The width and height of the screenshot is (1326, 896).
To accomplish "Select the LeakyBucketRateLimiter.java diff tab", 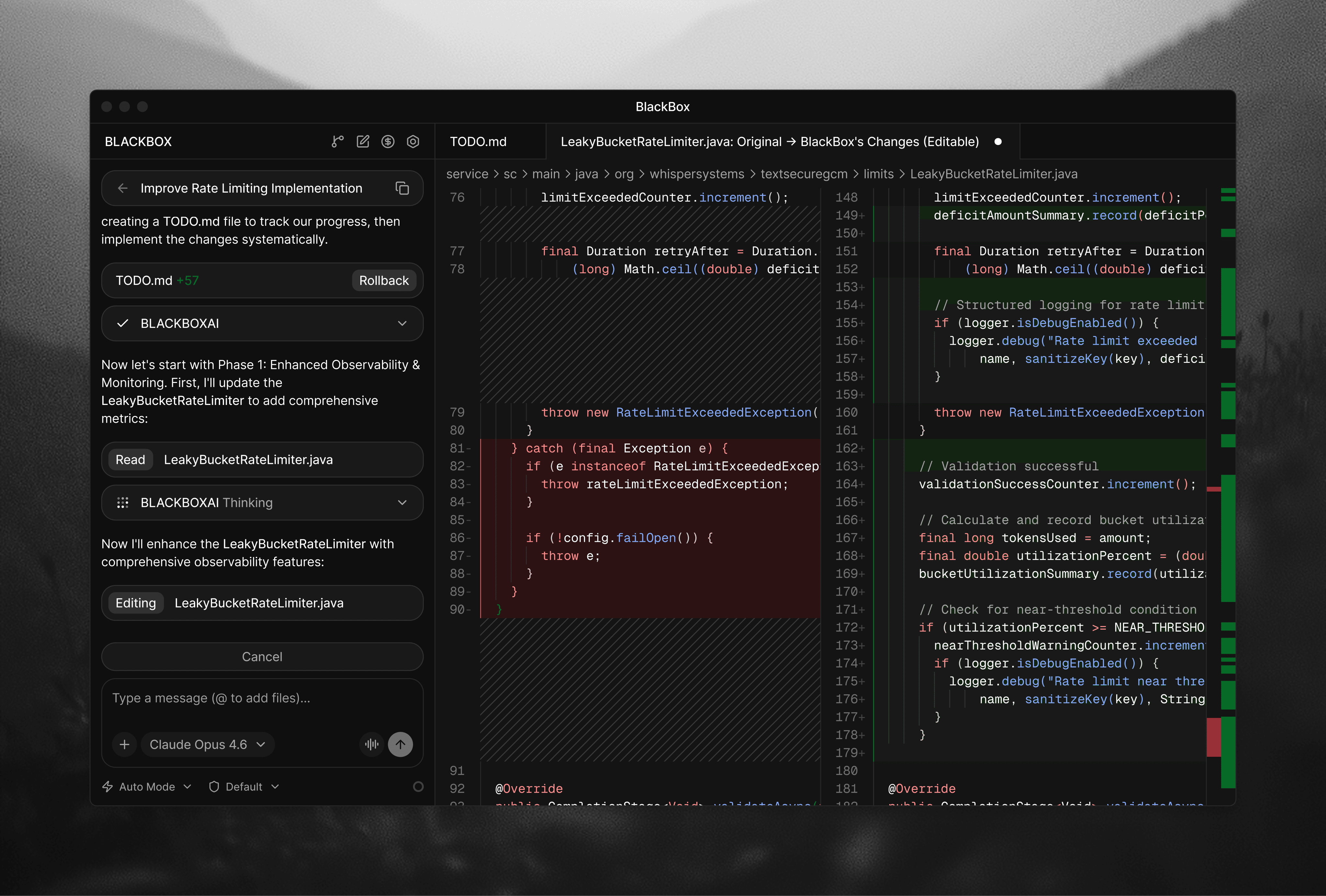I will point(769,141).
